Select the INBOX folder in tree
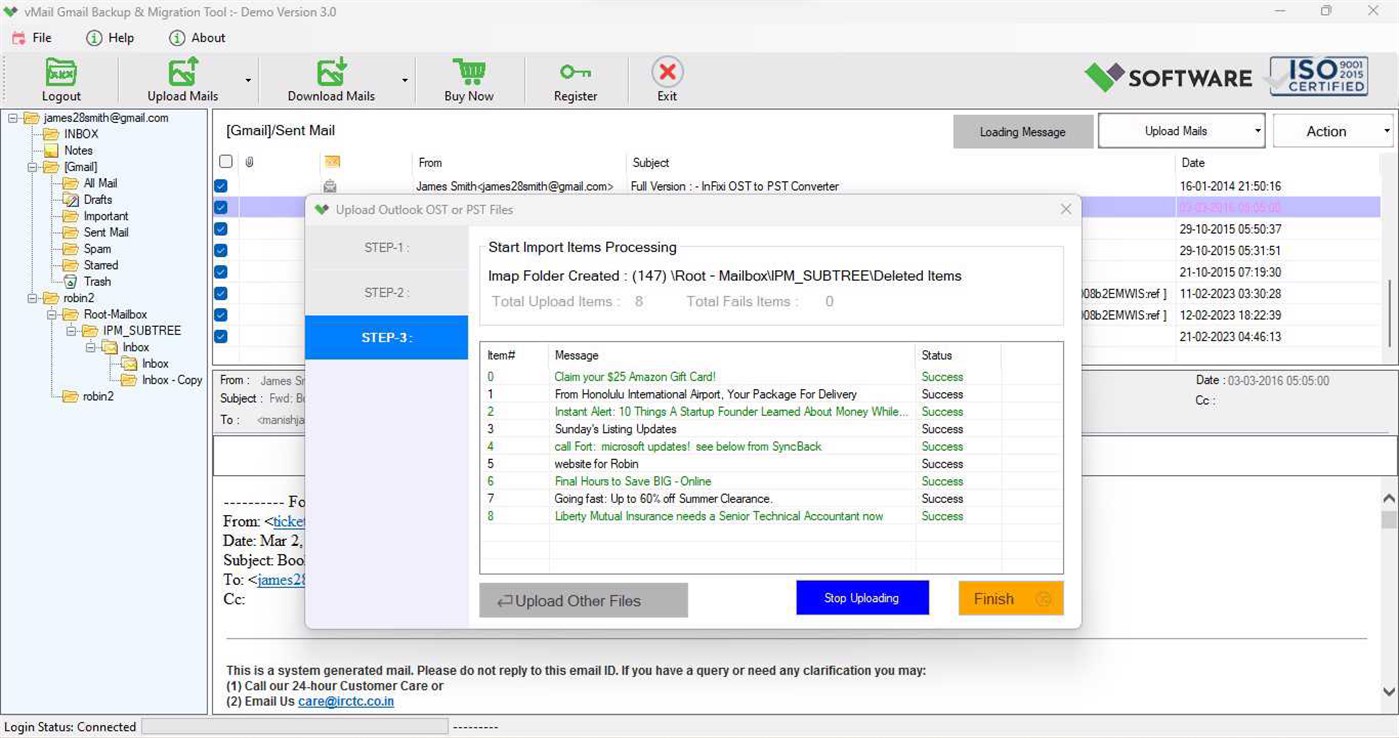Viewport: 1399px width, 738px height. [x=81, y=134]
